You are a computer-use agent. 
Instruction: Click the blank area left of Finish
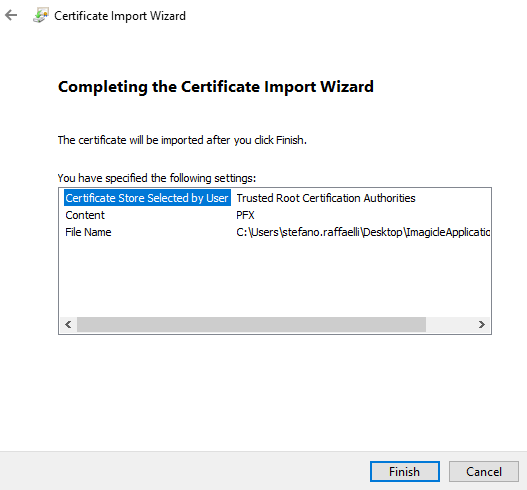pyautogui.click(x=185, y=471)
